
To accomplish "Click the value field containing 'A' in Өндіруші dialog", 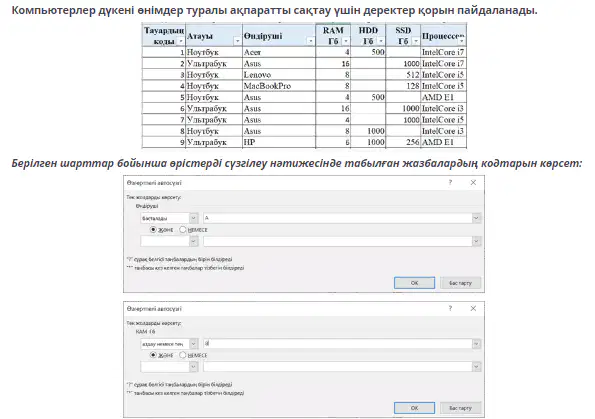I will 338,218.
